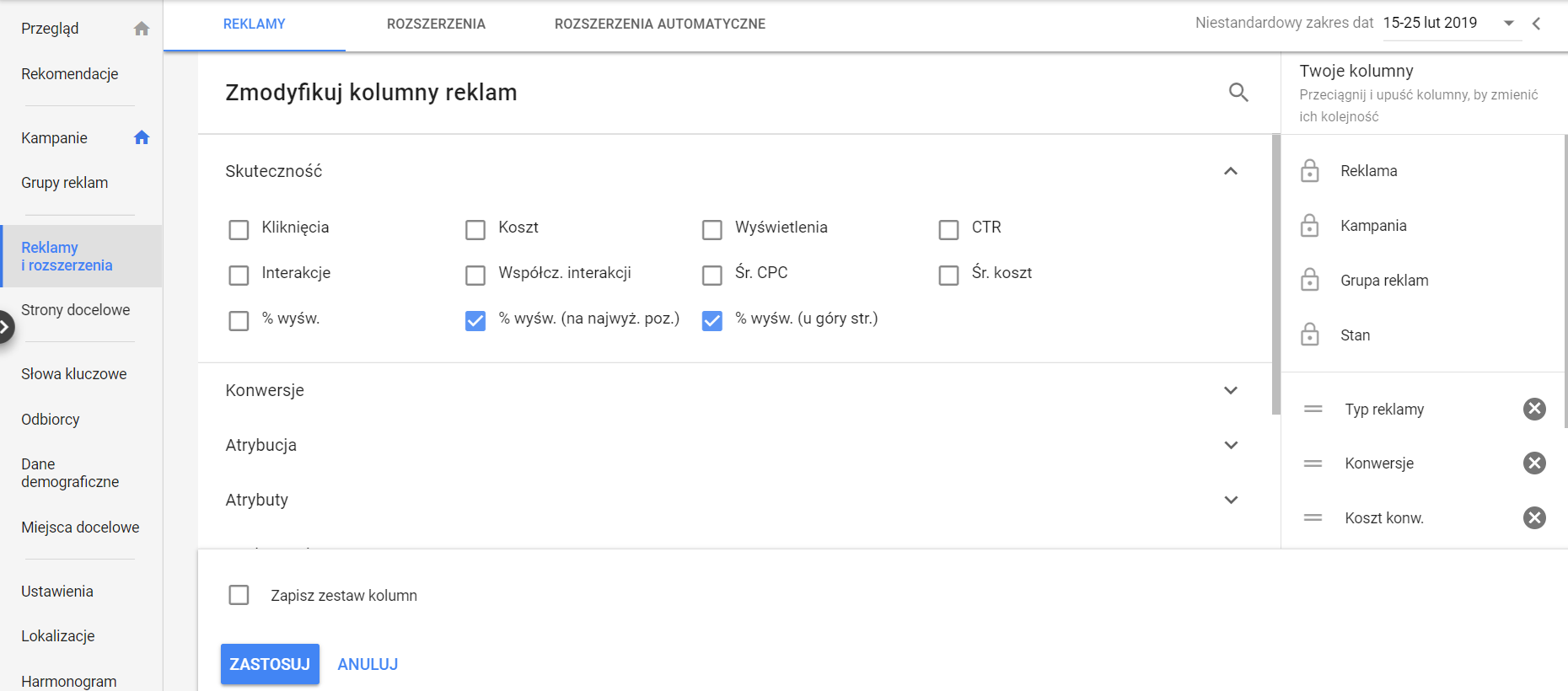Image resolution: width=1568 pixels, height=691 pixels.
Task: Open the ROZSZERZENIA tab
Action: (436, 24)
